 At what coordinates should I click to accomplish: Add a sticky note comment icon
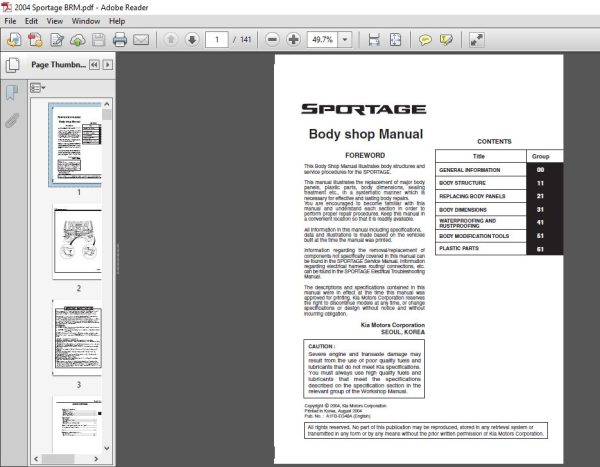point(425,39)
